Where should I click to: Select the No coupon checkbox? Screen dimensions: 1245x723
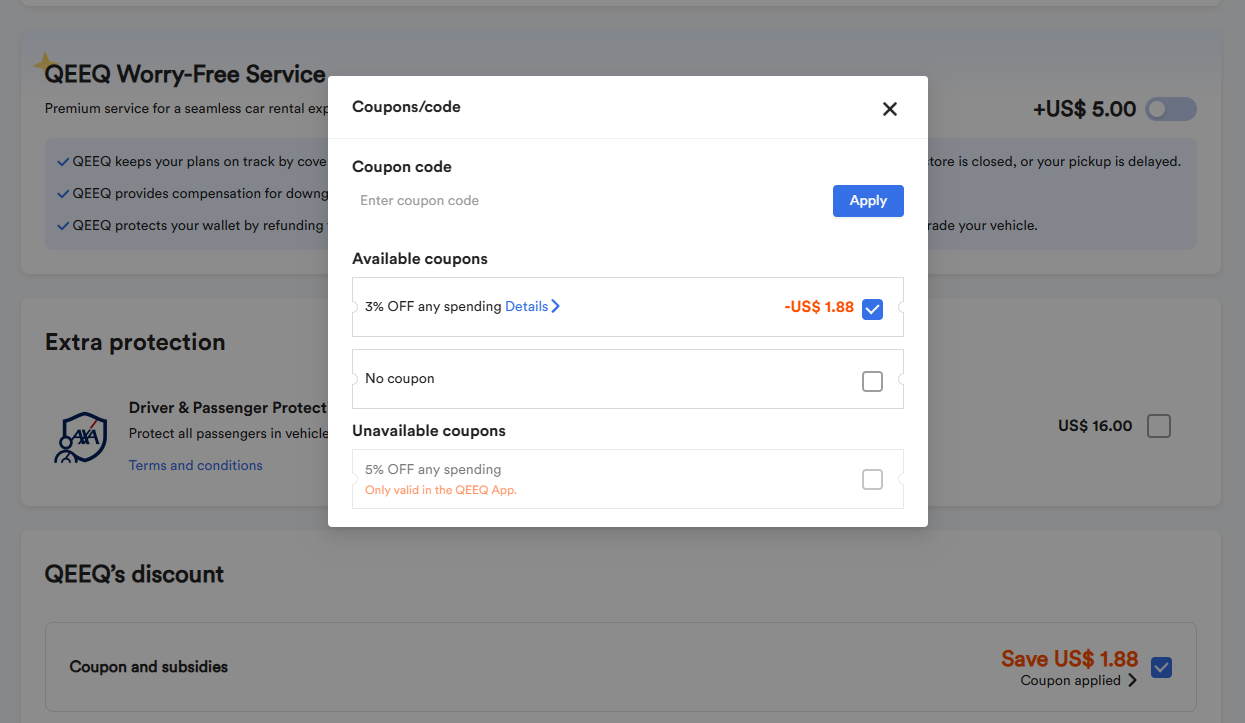[x=872, y=381]
